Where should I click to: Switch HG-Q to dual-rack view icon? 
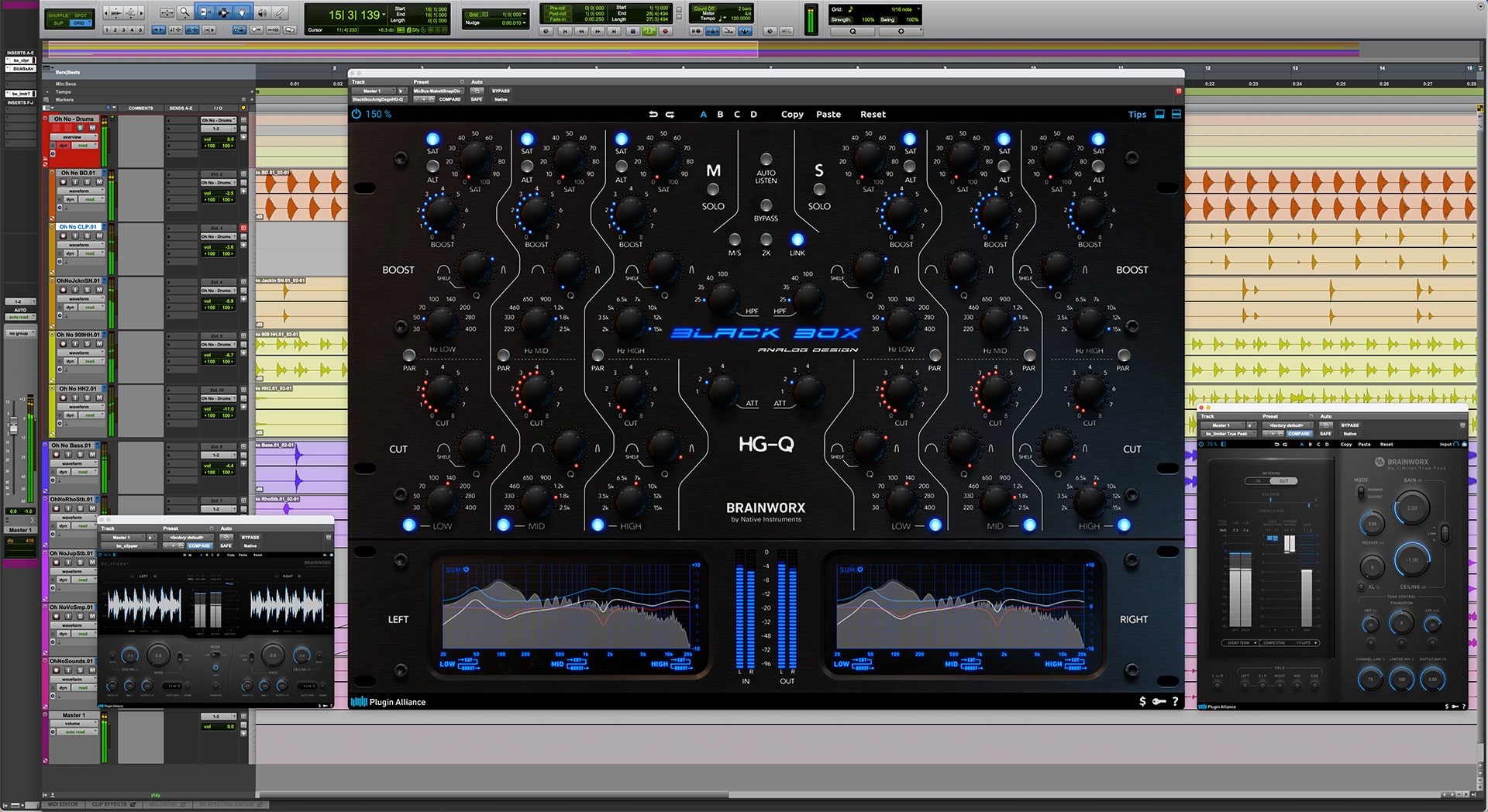pyautogui.click(x=1176, y=114)
